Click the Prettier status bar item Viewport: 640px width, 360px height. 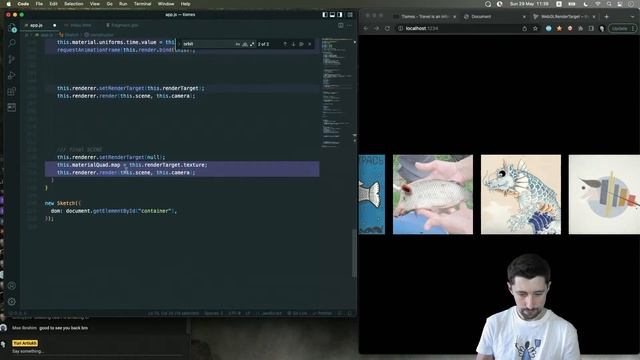(x=322, y=313)
